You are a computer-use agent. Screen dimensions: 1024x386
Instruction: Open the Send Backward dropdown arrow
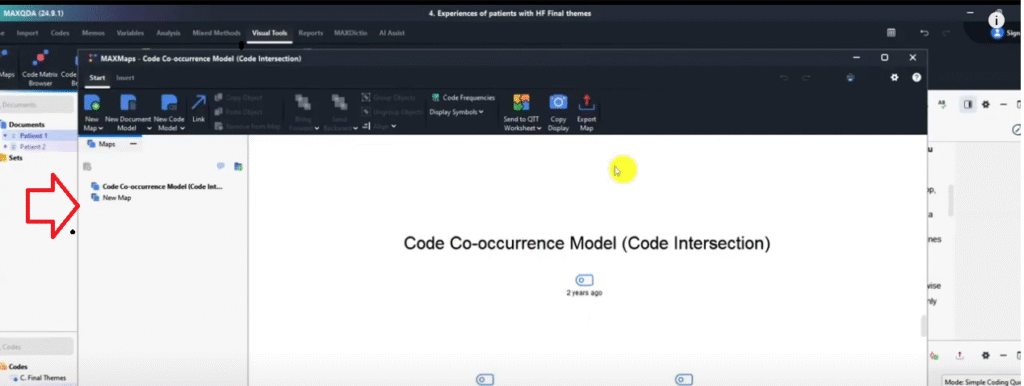(x=356, y=129)
